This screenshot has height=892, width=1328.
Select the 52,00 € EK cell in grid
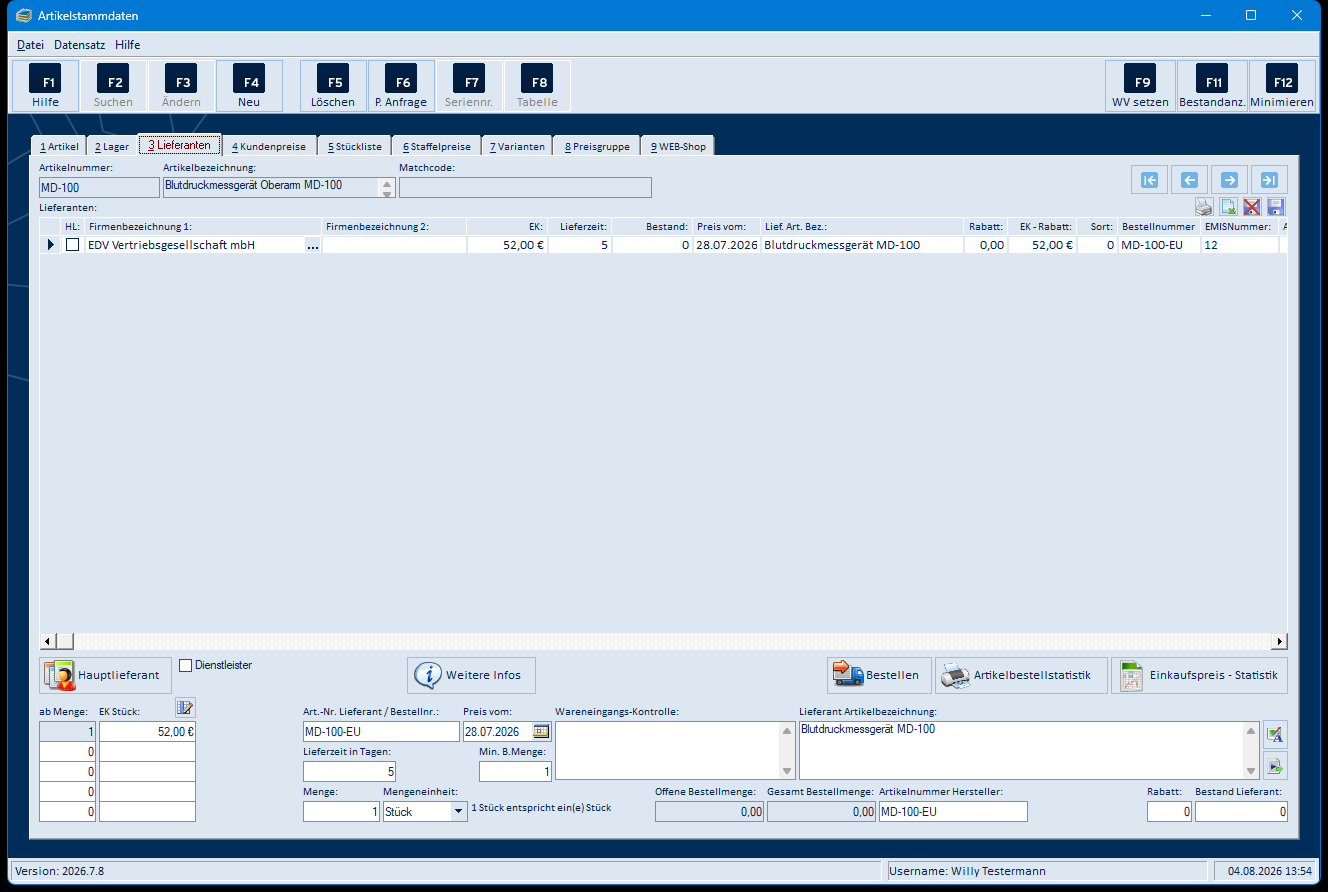pos(507,245)
